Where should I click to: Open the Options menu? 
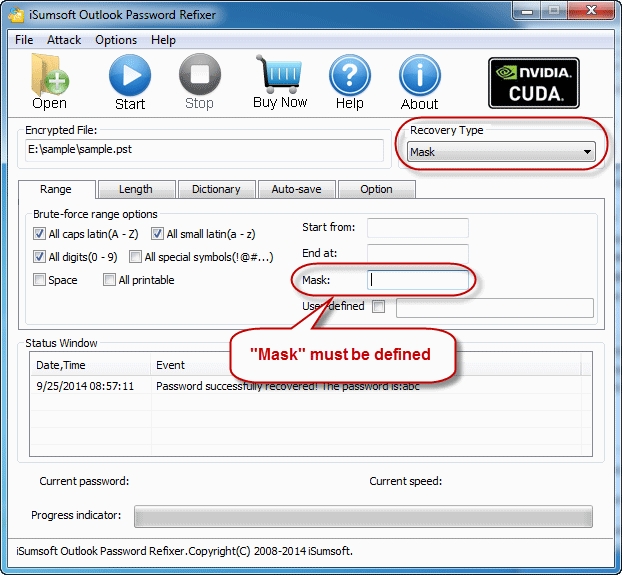pyautogui.click(x=116, y=40)
